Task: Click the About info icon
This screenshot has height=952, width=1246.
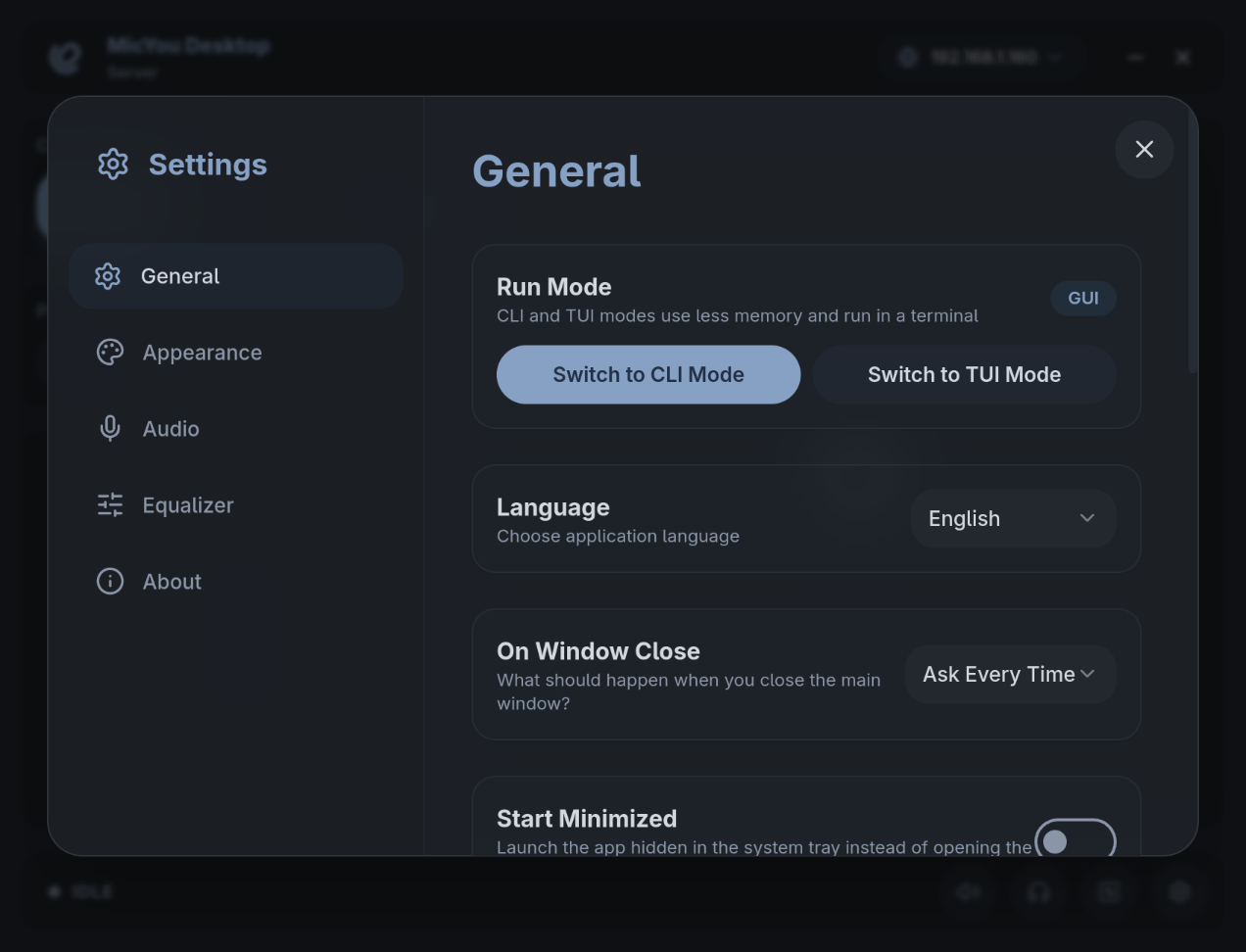Action: tap(110, 582)
